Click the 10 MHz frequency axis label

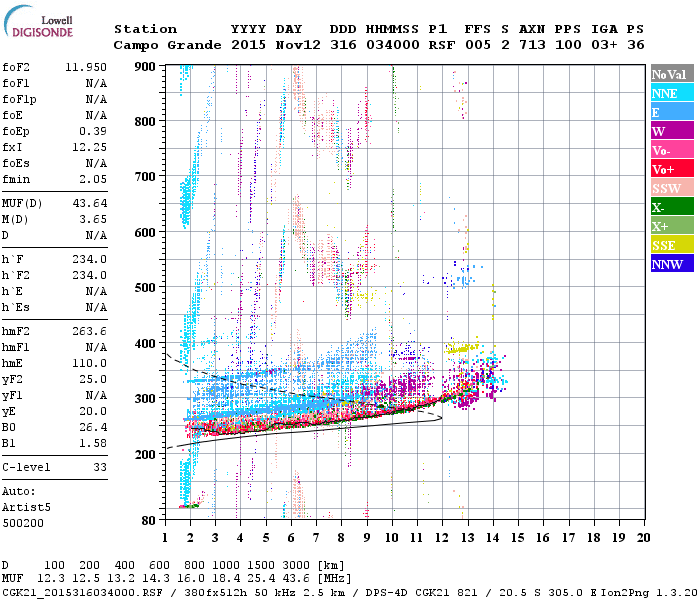392,538
